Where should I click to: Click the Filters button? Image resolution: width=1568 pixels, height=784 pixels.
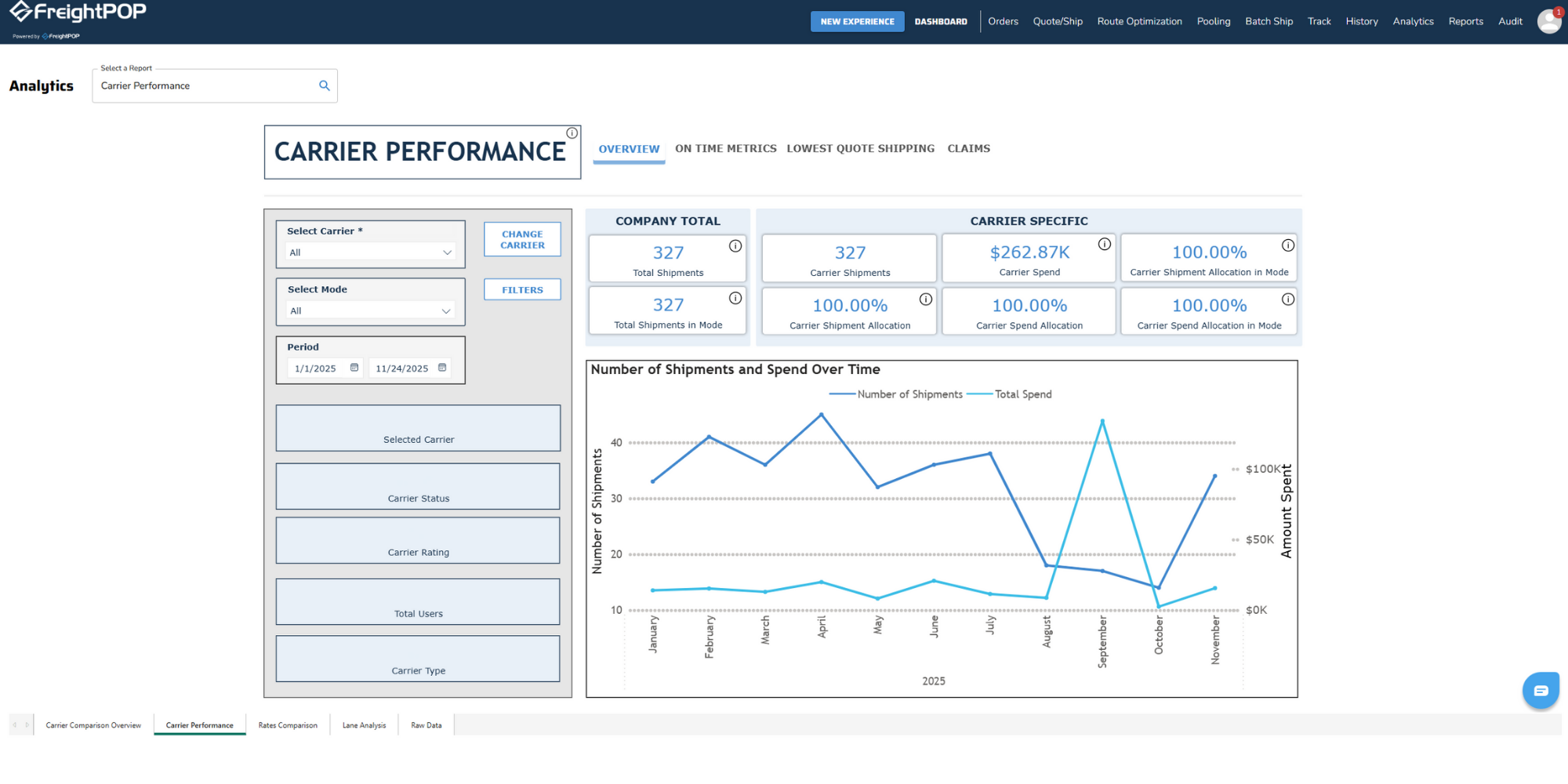tap(522, 289)
